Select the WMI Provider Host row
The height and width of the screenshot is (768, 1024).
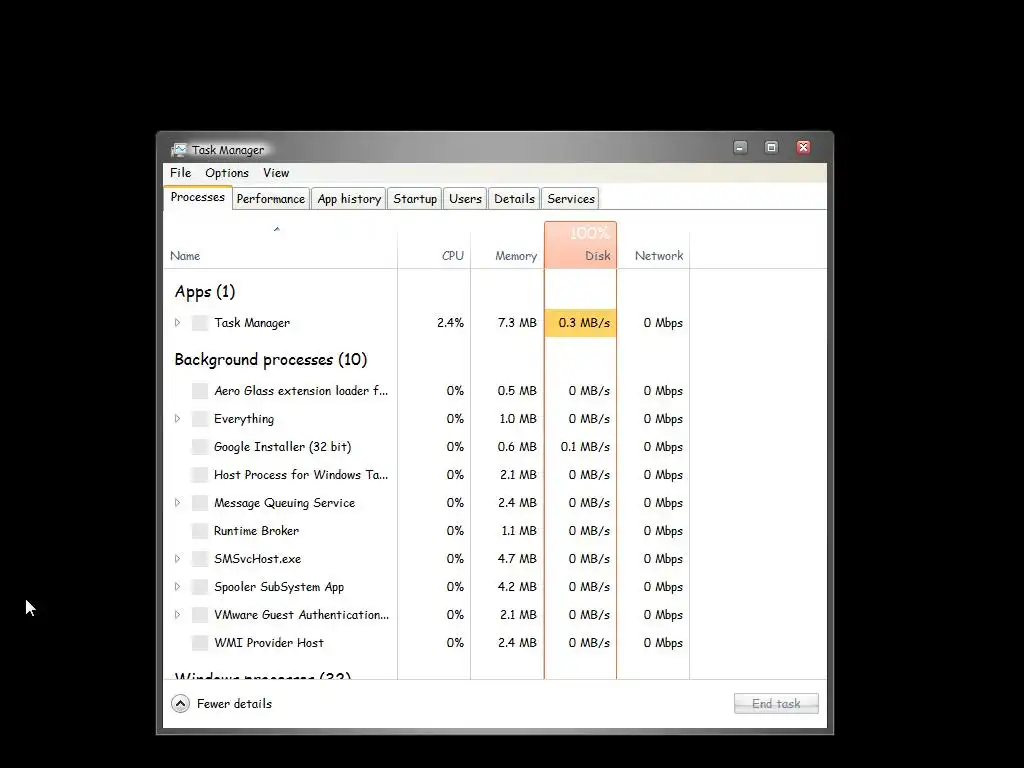click(x=269, y=643)
